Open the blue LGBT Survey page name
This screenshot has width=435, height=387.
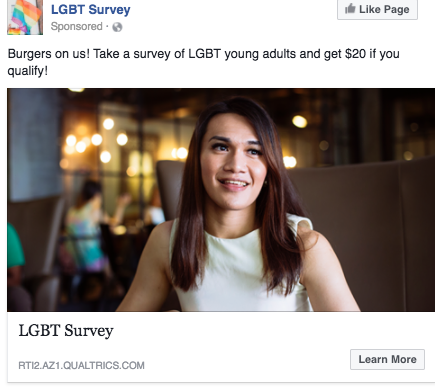(91, 9)
